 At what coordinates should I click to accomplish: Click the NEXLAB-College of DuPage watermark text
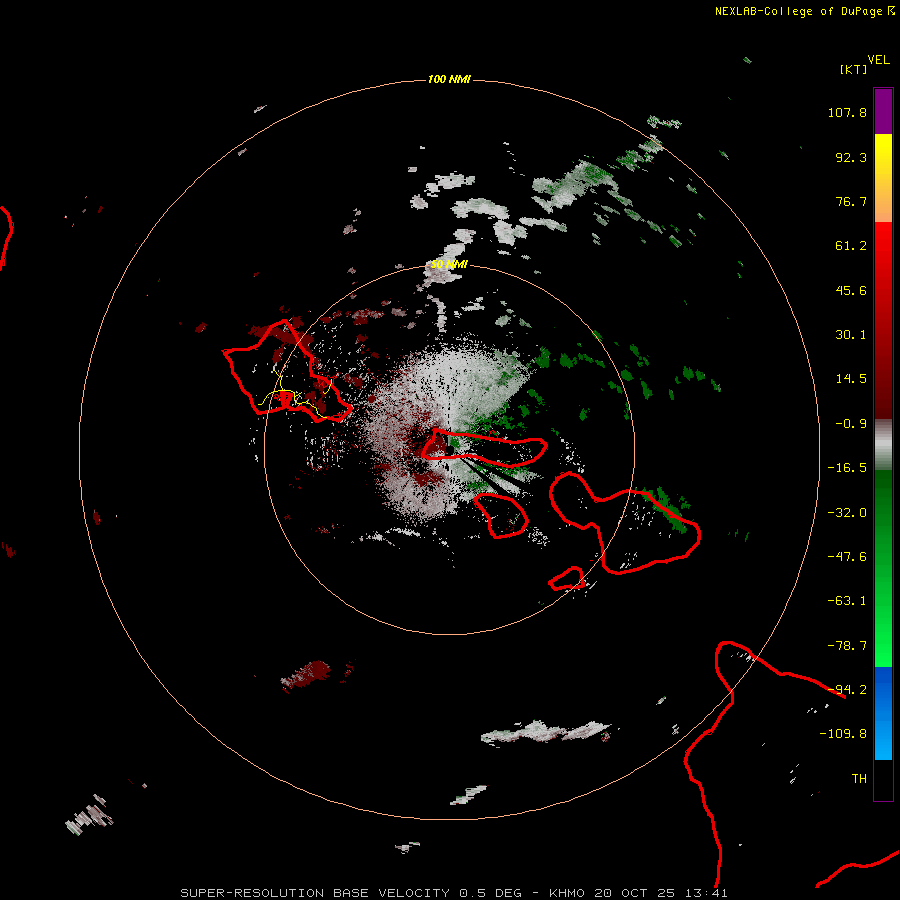[804, 11]
